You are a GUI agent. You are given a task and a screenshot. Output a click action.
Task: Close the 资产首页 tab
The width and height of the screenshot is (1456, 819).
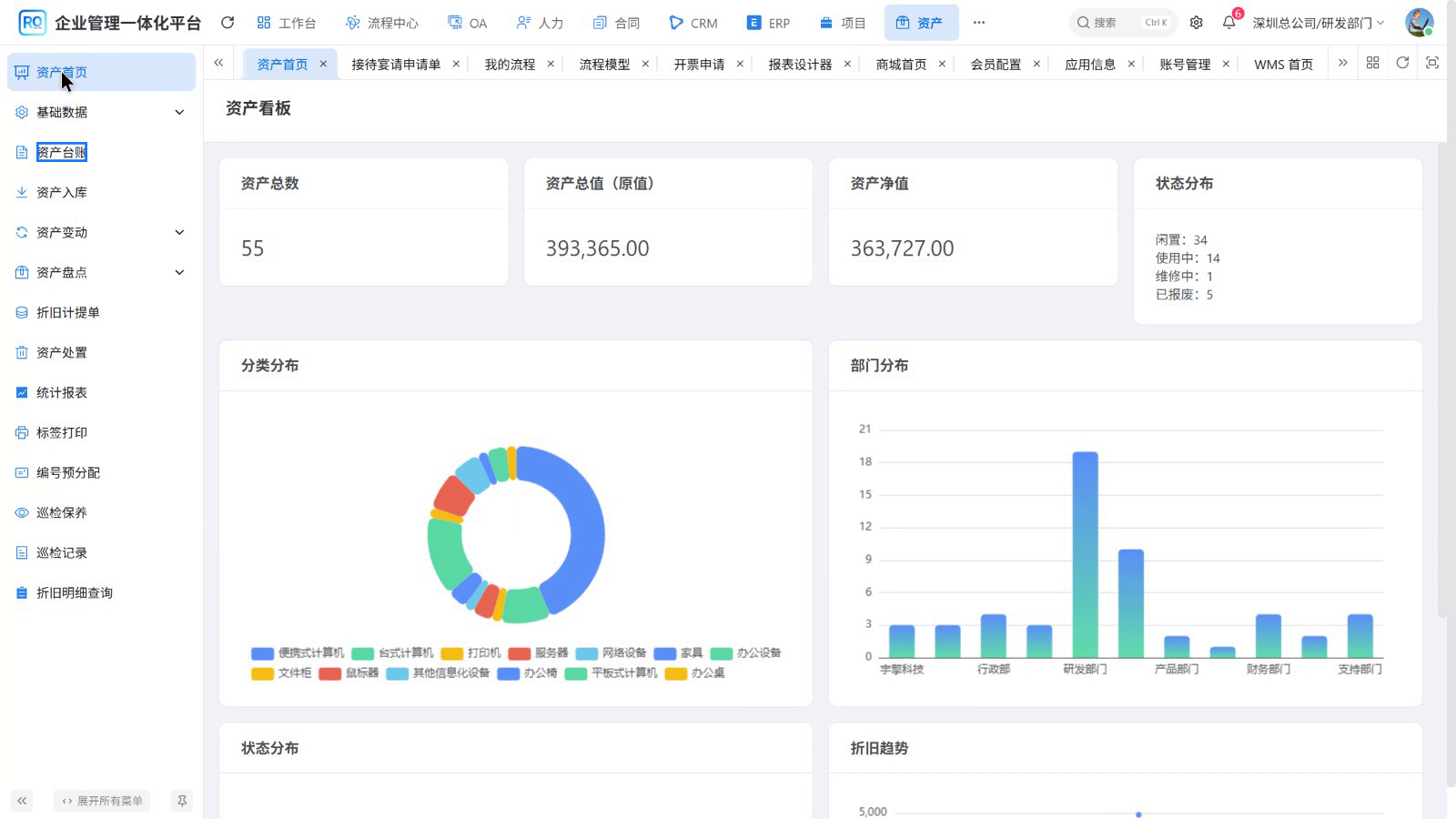323,64
